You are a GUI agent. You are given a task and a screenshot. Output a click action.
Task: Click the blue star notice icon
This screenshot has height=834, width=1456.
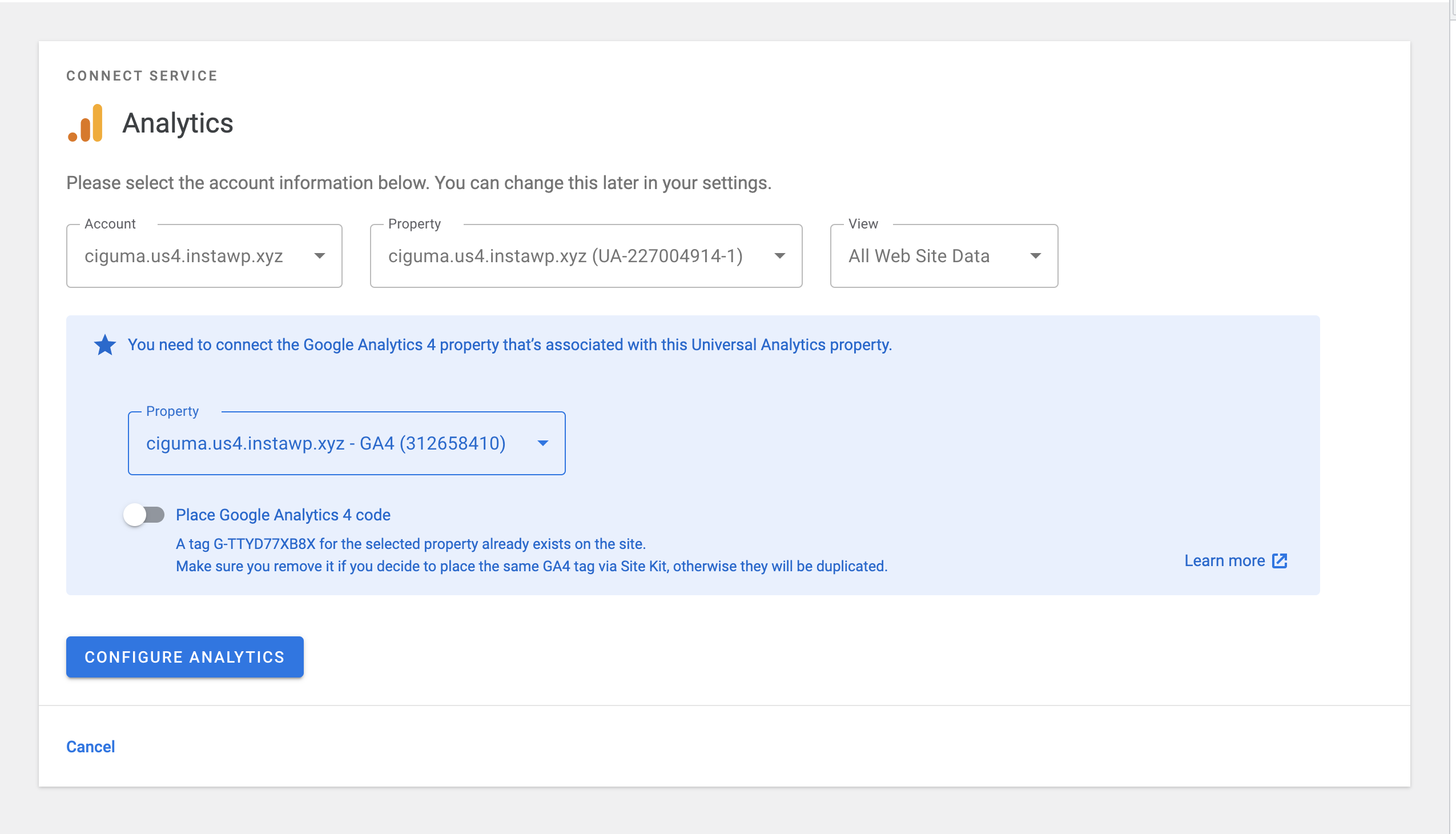coord(105,345)
